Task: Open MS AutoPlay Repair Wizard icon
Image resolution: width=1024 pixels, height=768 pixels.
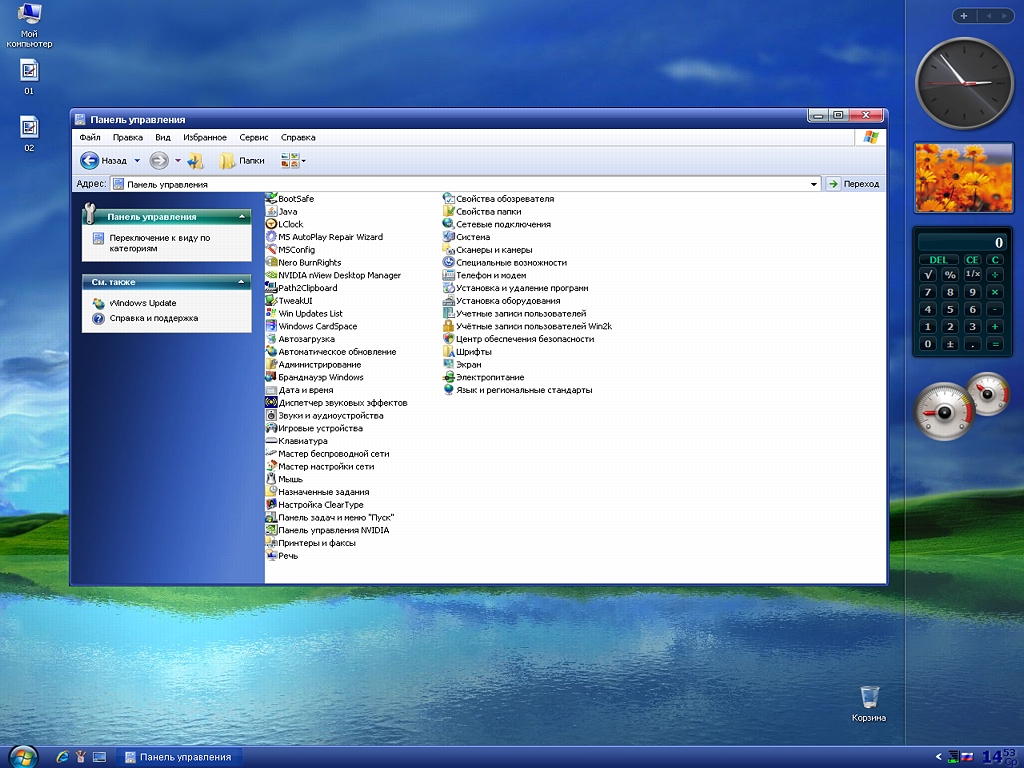Action: 272,237
